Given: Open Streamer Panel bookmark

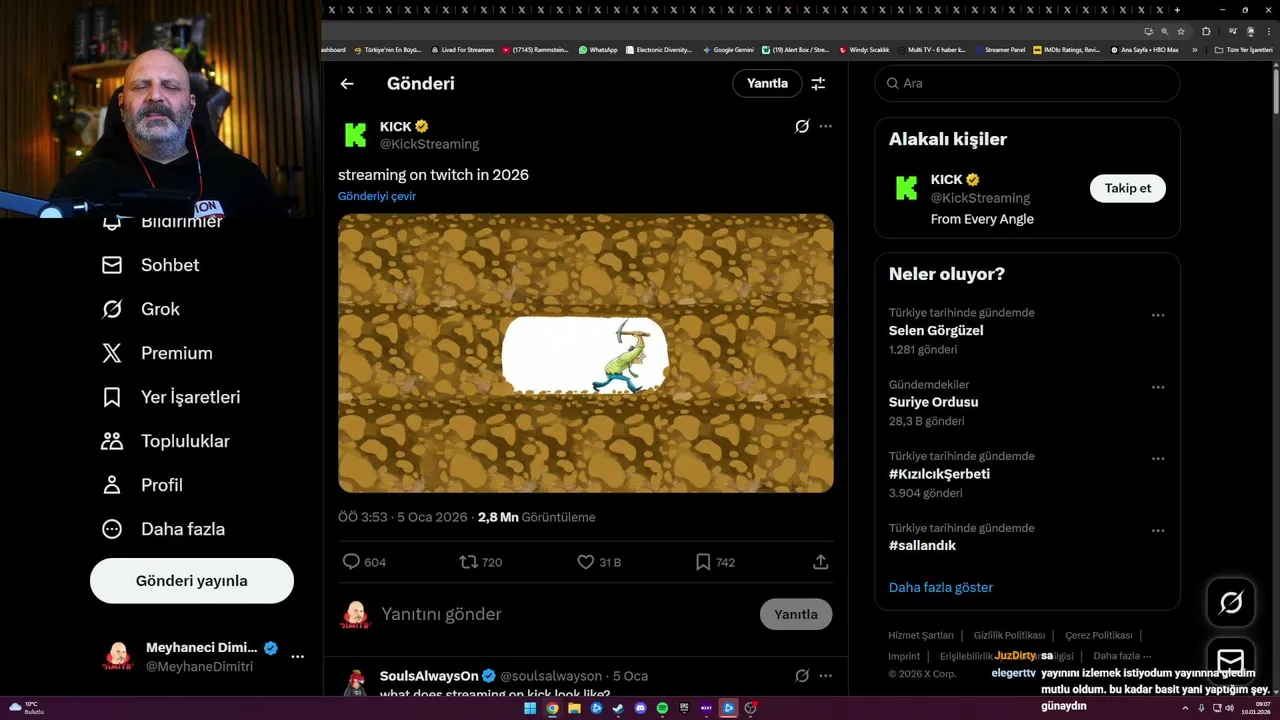Looking at the screenshot, I should coord(1000,50).
